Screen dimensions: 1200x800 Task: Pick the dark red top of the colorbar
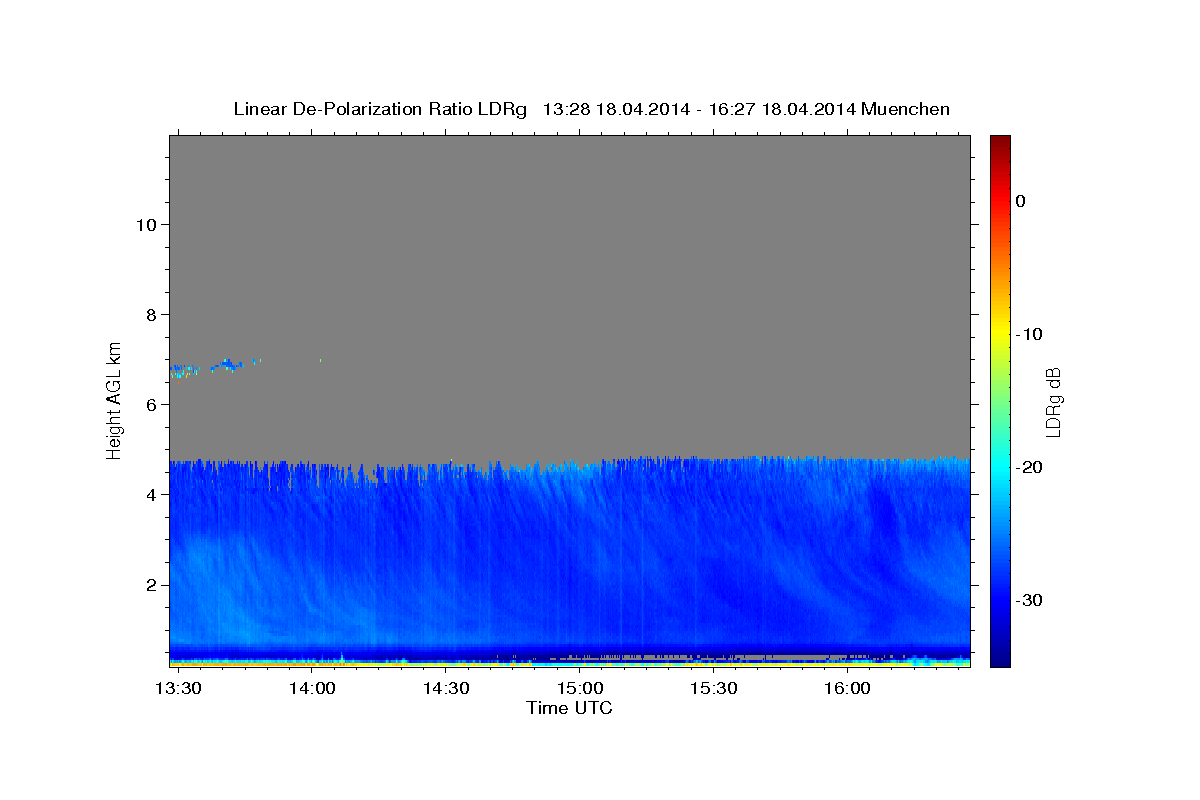click(x=1000, y=142)
